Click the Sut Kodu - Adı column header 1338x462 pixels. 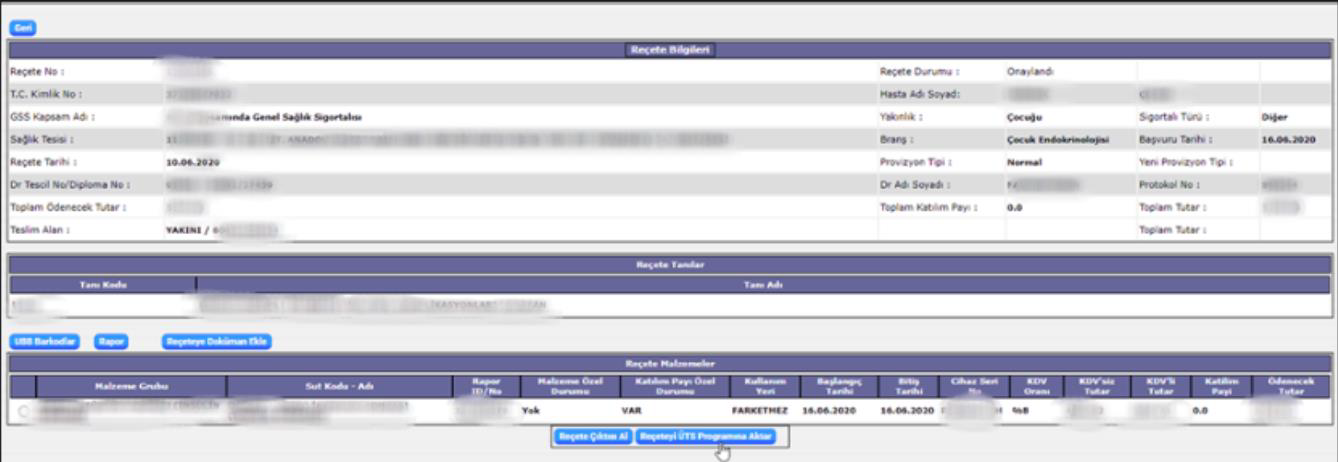point(338,386)
